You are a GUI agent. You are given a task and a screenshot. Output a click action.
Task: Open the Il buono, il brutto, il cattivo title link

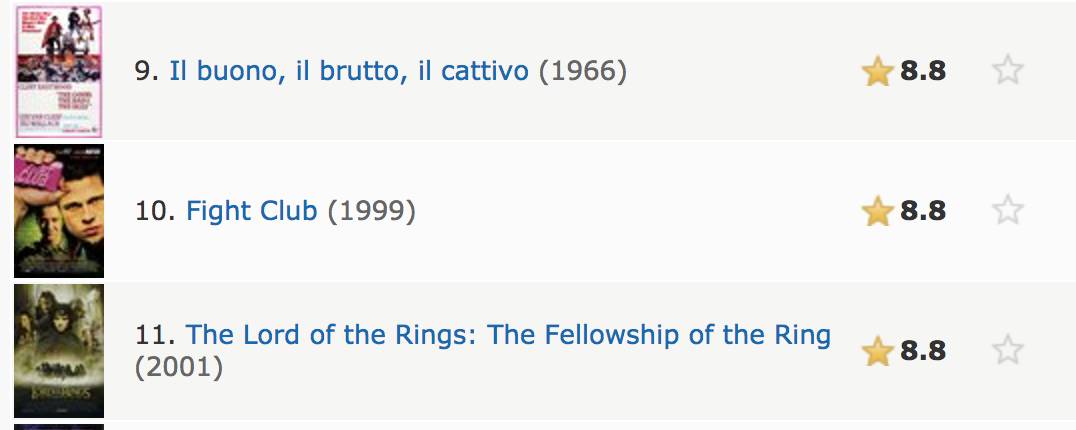click(x=349, y=71)
